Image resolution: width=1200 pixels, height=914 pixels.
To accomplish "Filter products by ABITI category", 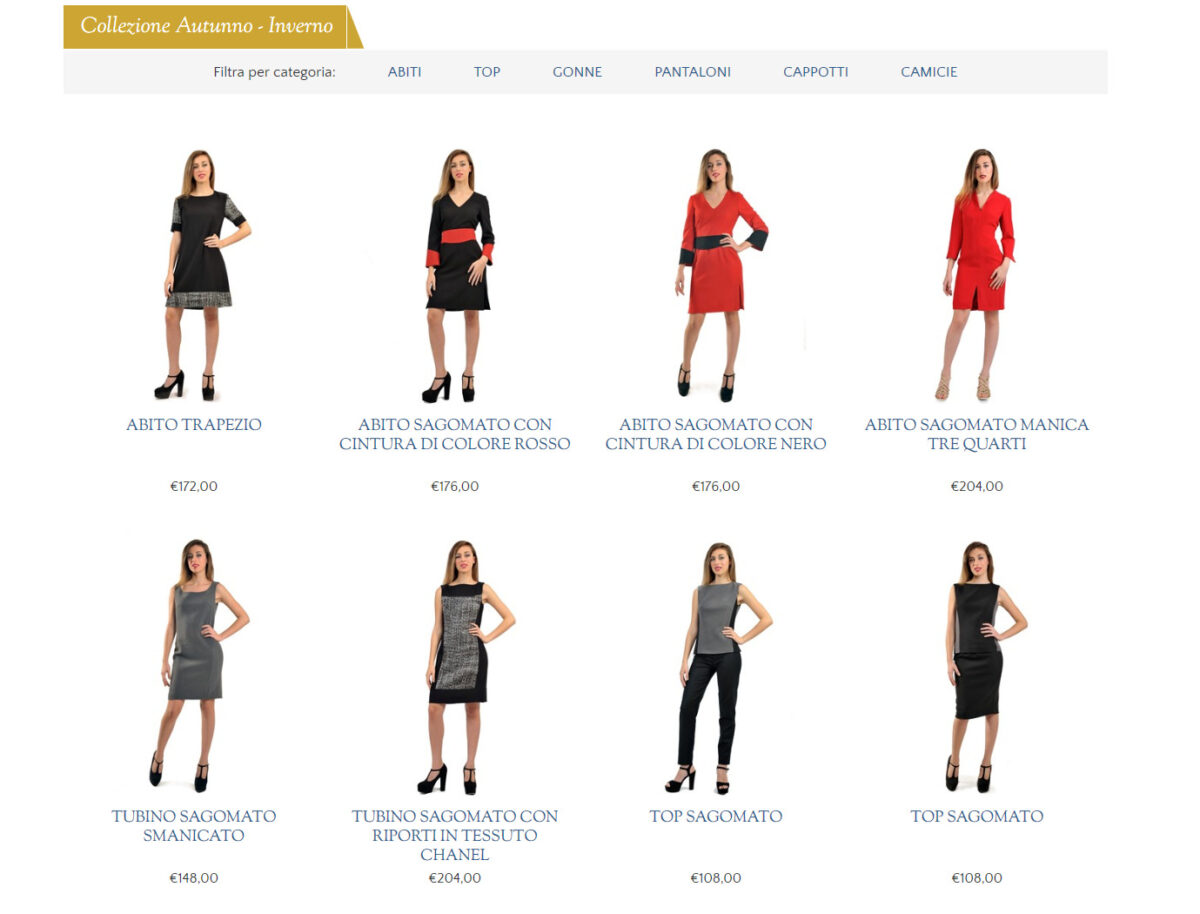I will pos(404,72).
